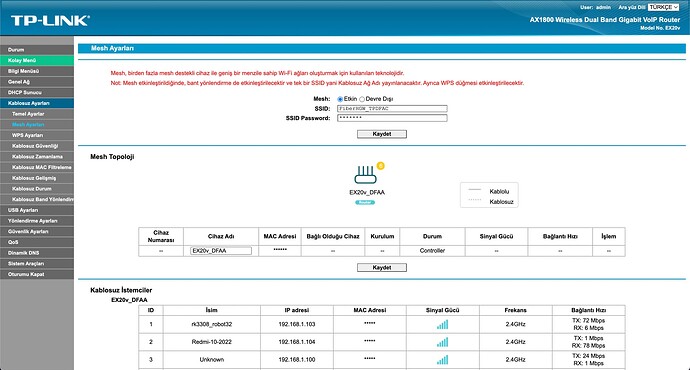Screen dimensions: 690x370
Task: Click the Sinyal Gücü header in clients table
Action: coord(442,310)
